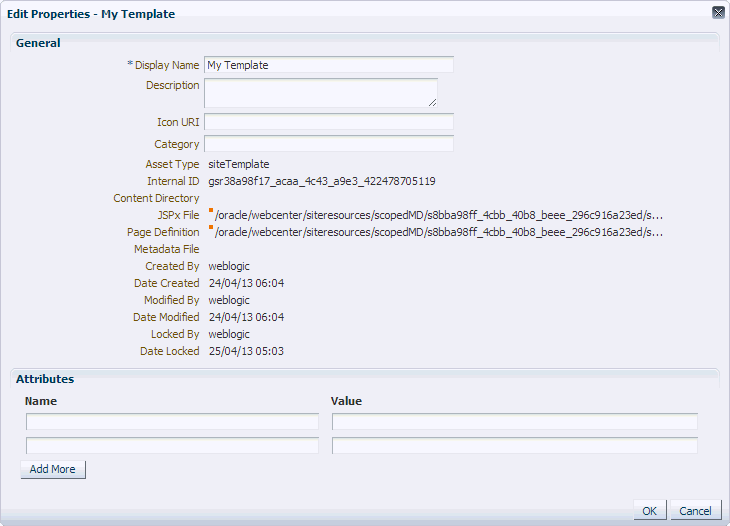Click the orange marker beside the JSPx File path

211,210
